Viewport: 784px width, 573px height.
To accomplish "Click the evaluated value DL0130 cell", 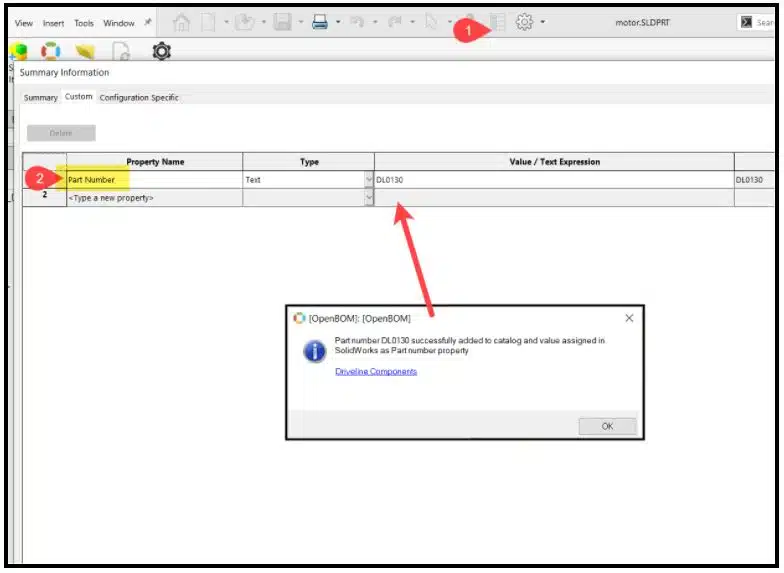I will click(754, 180).
